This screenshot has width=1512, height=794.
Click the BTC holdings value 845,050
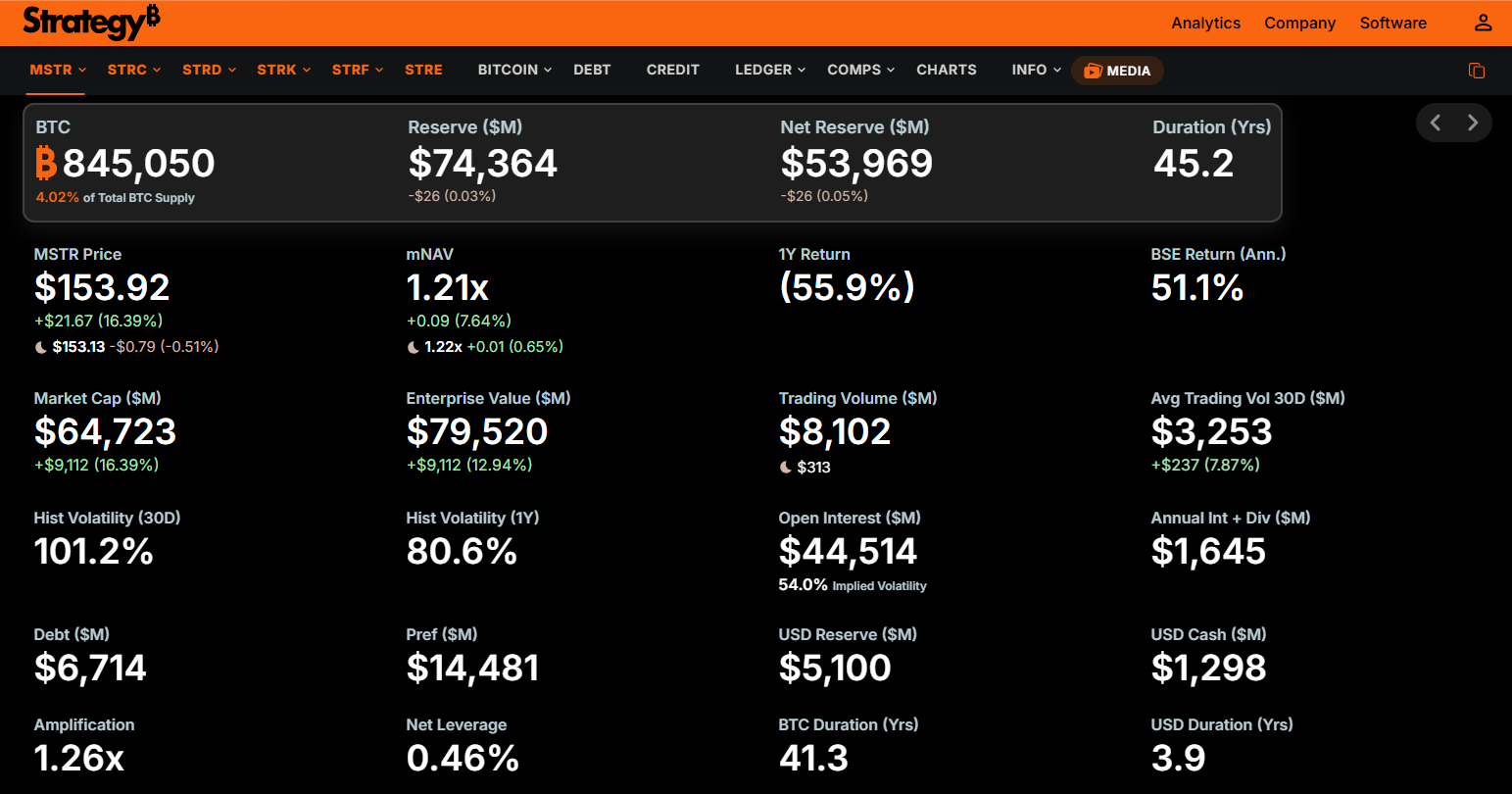point(138,163)
